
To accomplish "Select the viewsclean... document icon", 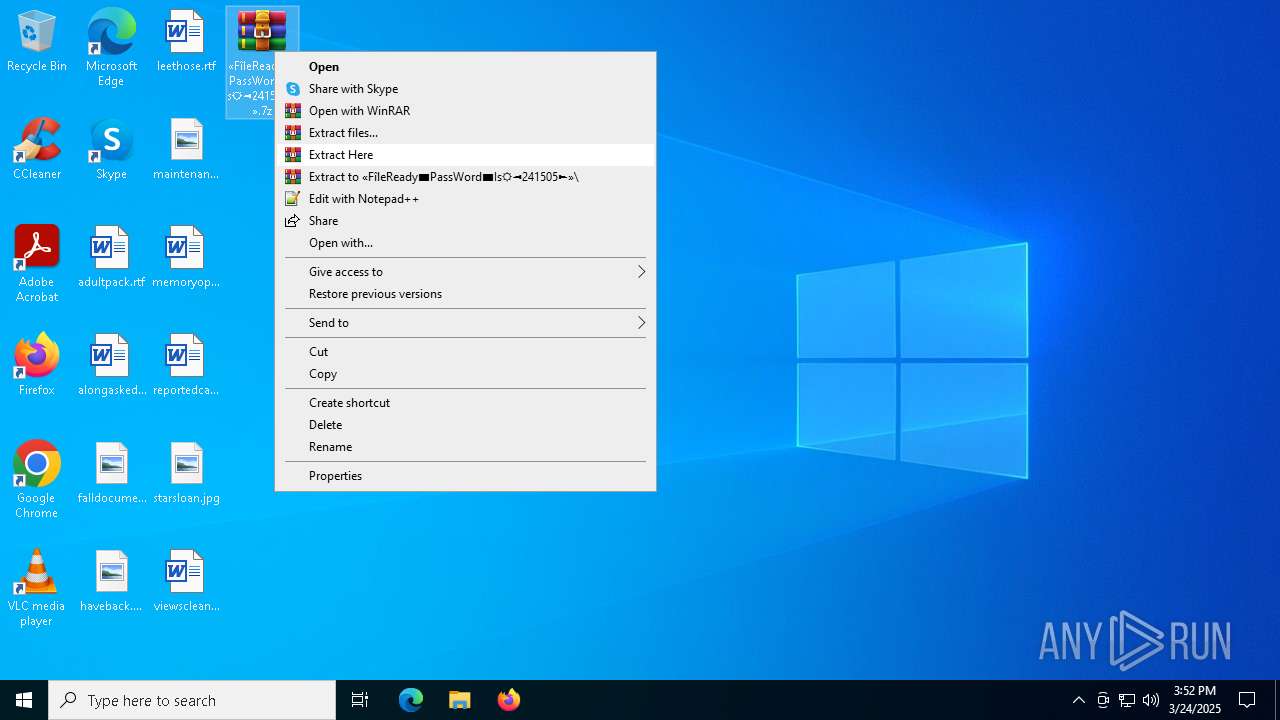I will [186, 582].
